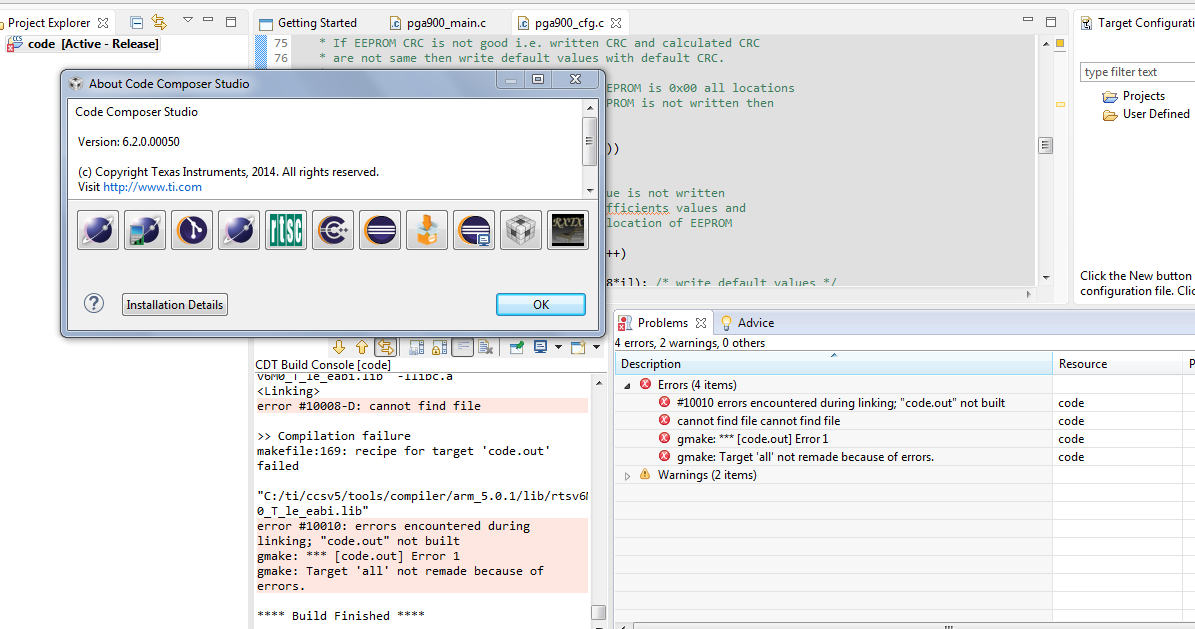Open Installation Details
1195x629 pixels.
click(175, 304)
